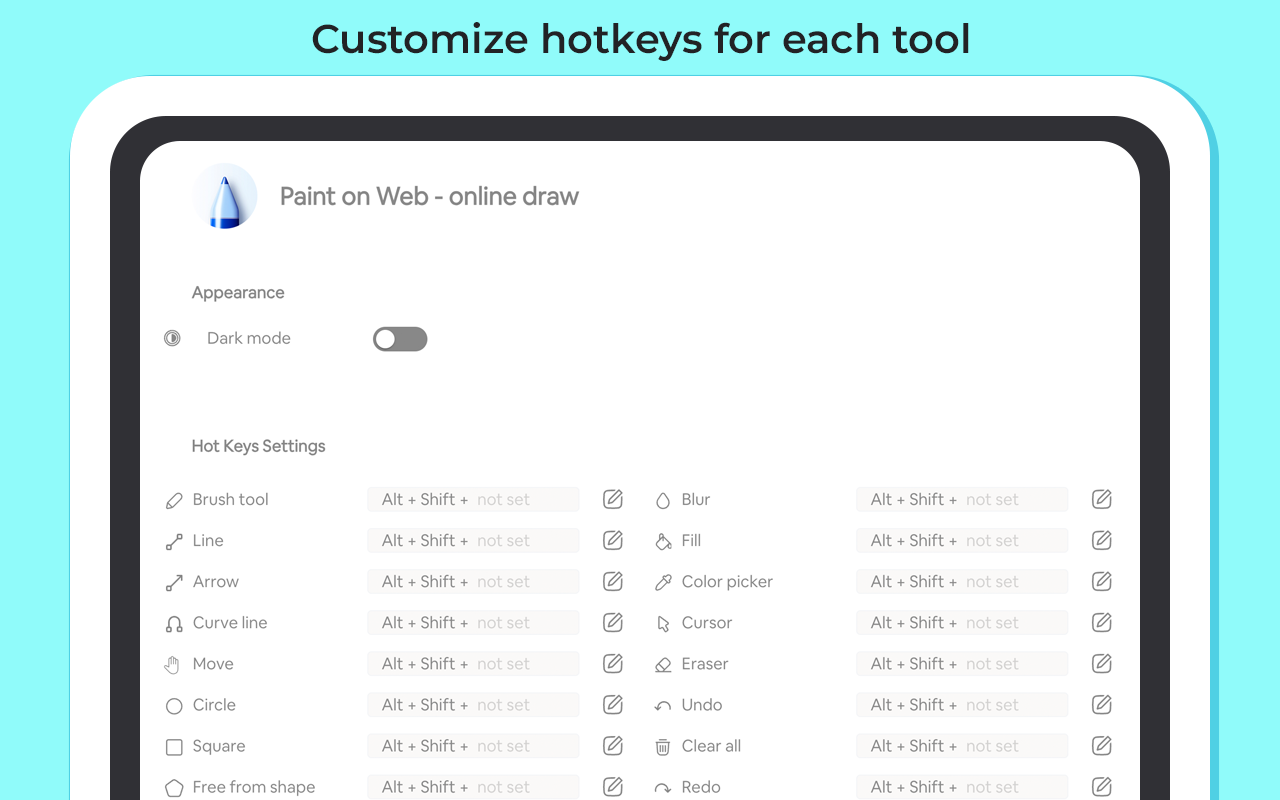Screen dimensions: 1280x800
Task: Focus the Move hotkey field
Action: (x=473, y=663)
